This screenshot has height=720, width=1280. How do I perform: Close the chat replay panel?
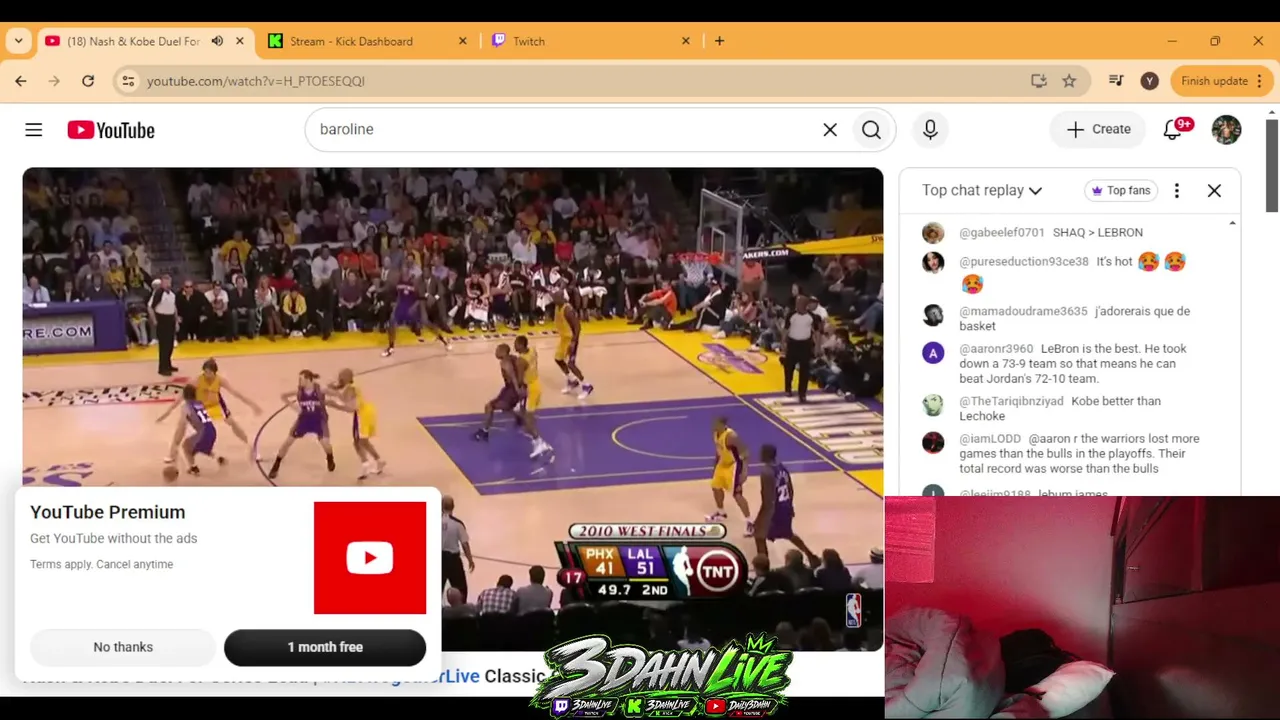pos(1214,190)
